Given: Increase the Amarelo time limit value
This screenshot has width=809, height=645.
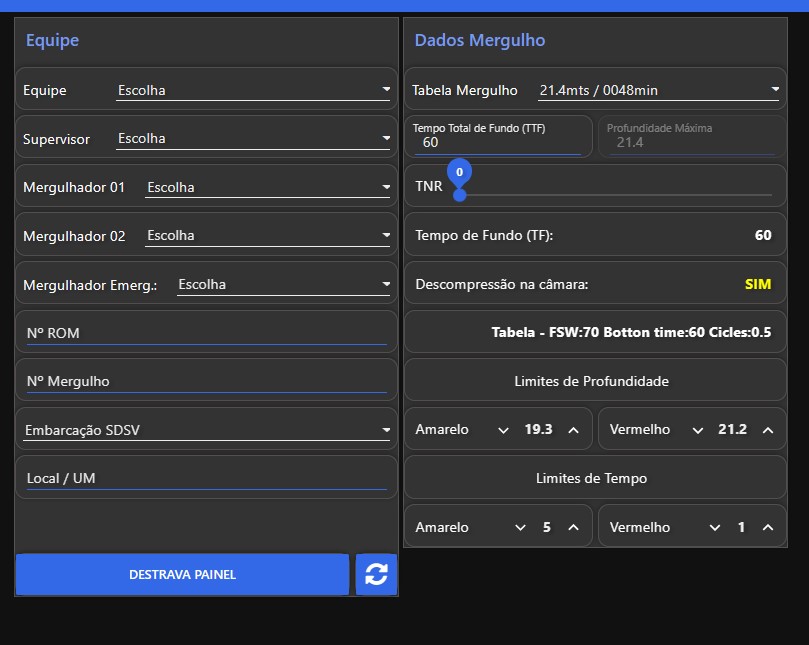Looking at the screenshot, I should pos(573,528).
